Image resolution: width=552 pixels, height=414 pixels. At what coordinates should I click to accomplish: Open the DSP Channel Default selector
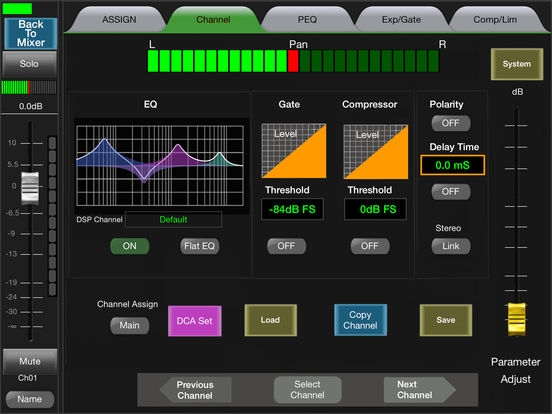(174, 220)
